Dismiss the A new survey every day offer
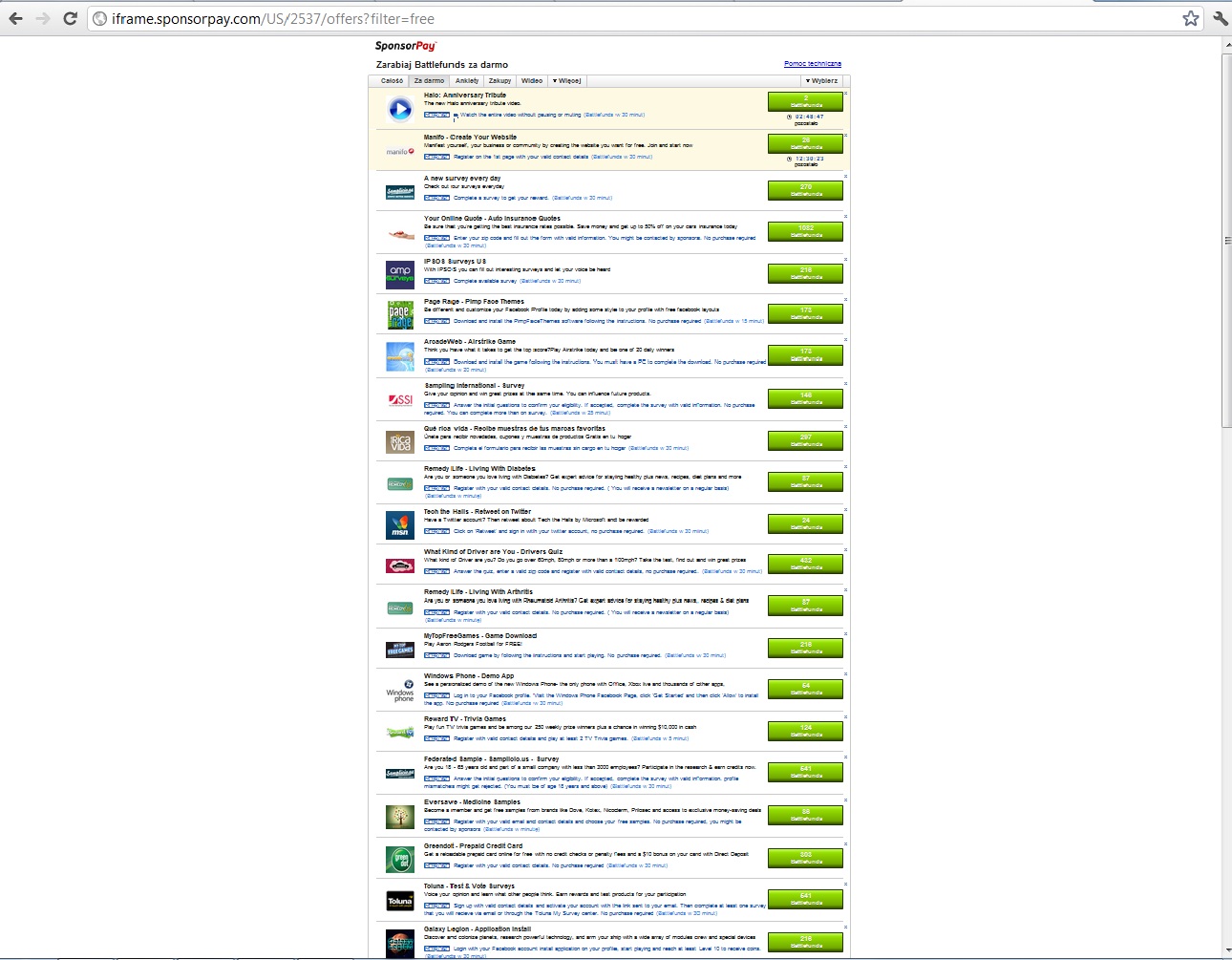Viewport: 1232px width, 960px height. click(846, 177)
